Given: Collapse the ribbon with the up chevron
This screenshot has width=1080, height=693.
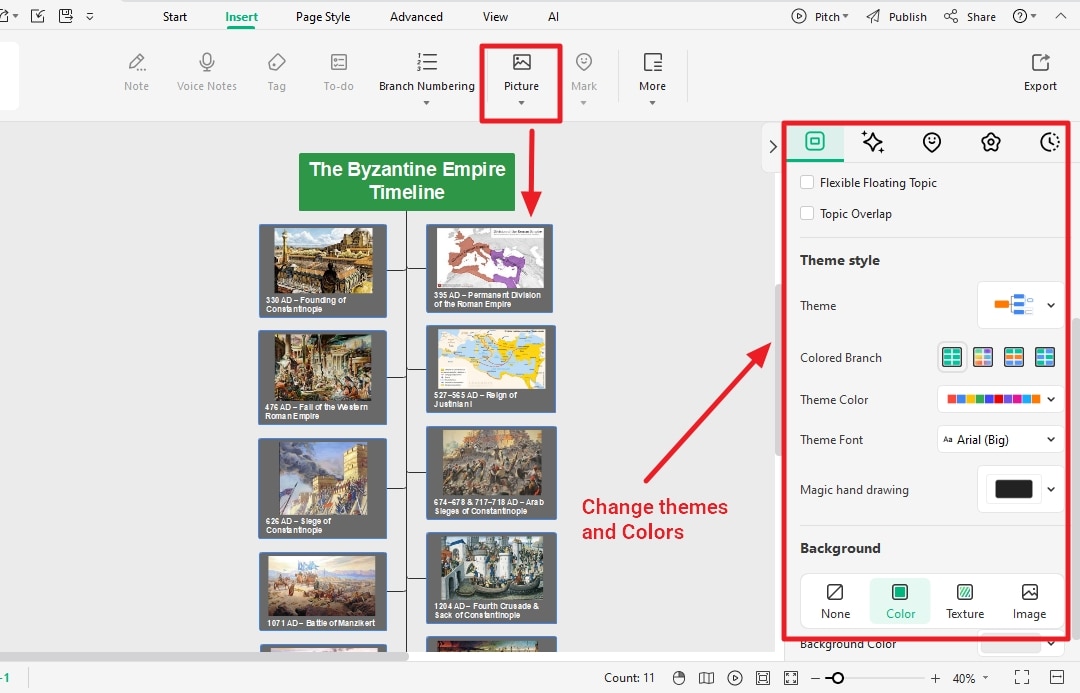Looking at the screenshot, I should (x=1061, y=16).
